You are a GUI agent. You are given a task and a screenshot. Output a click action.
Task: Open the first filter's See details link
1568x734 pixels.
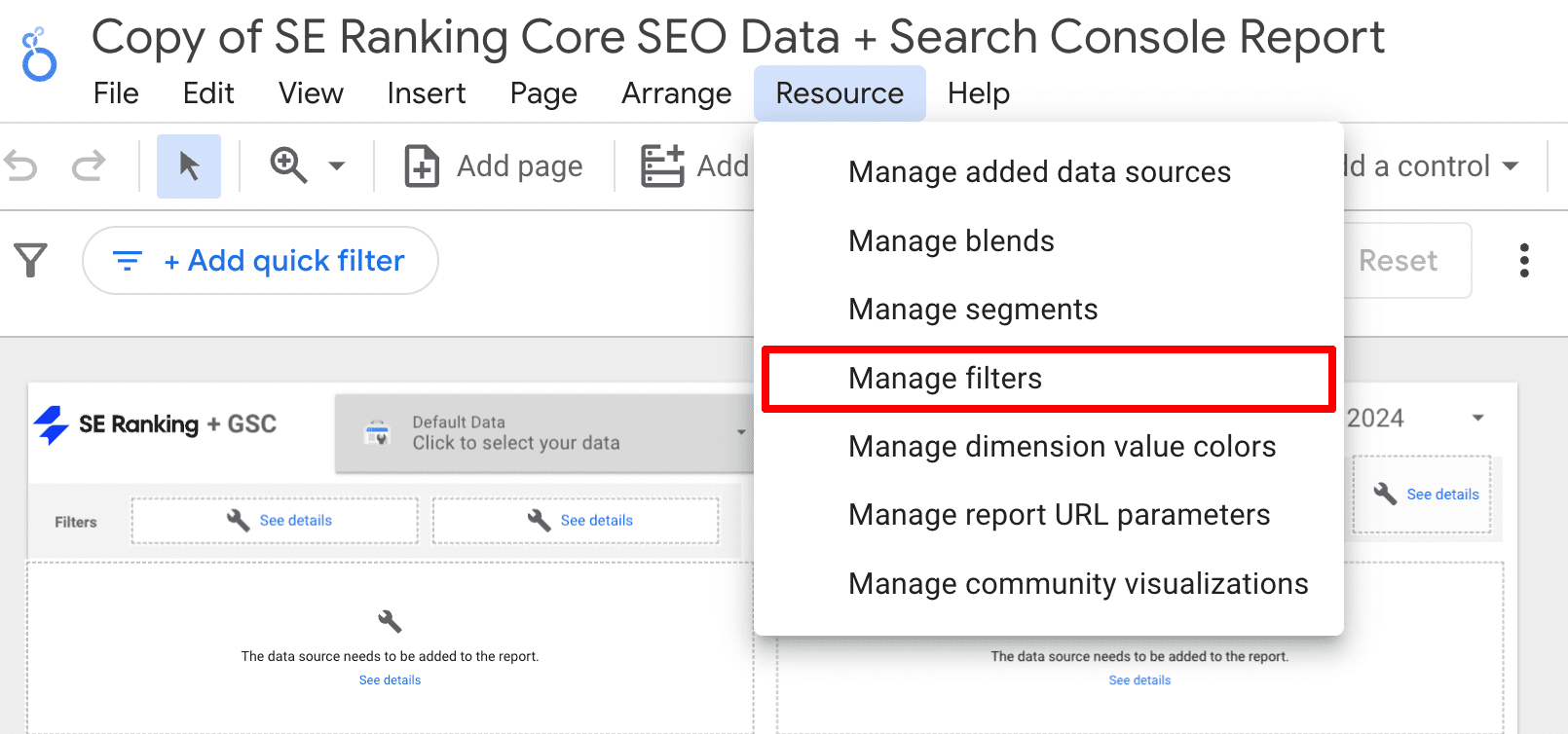296,521
